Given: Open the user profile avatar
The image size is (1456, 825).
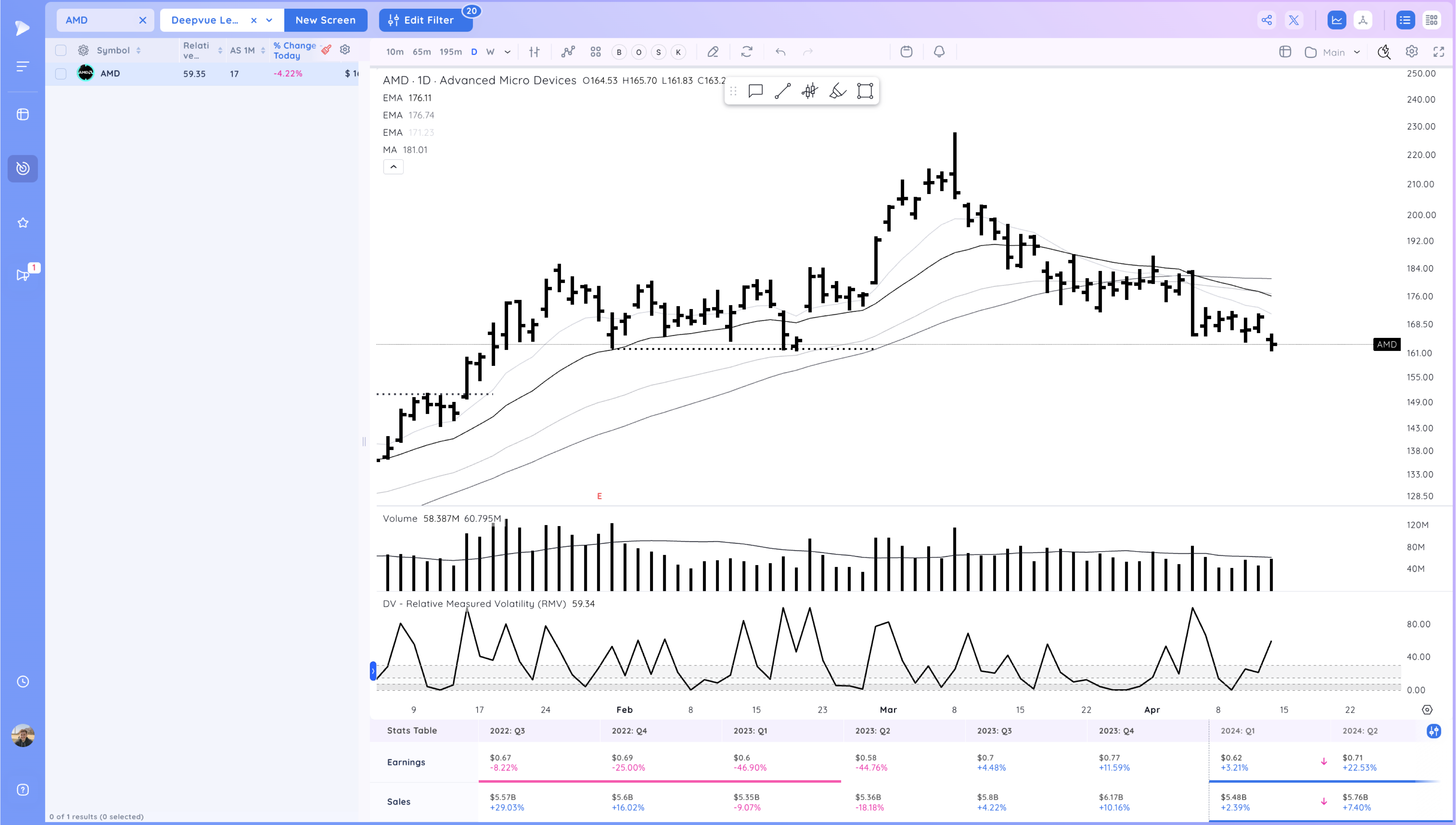Looking at the screenshot, I should point(23,735).
